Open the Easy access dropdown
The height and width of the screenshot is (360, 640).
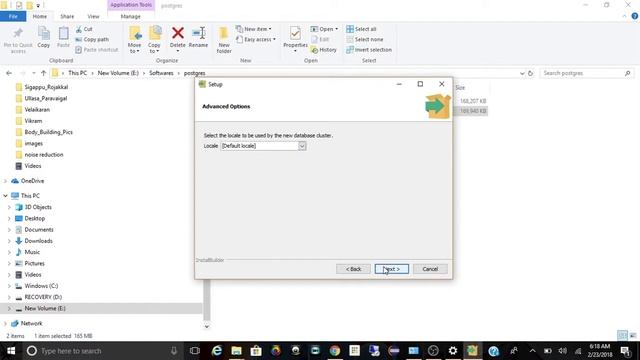(256, 39)
